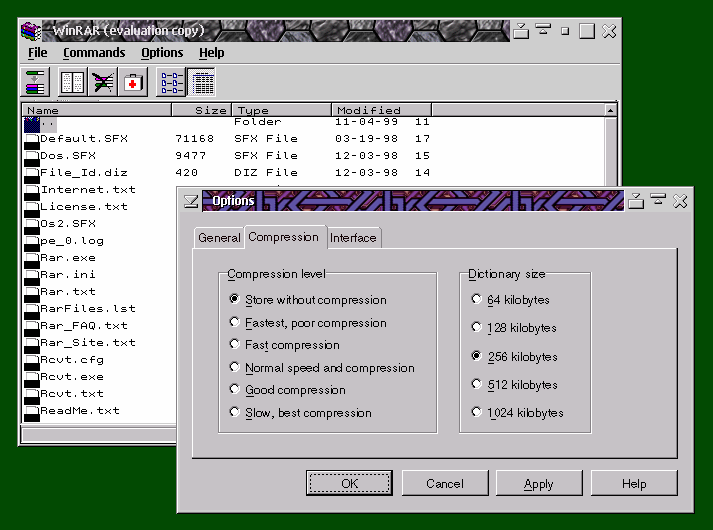
Task: Select Fast compression option
Action: point(285,345)
